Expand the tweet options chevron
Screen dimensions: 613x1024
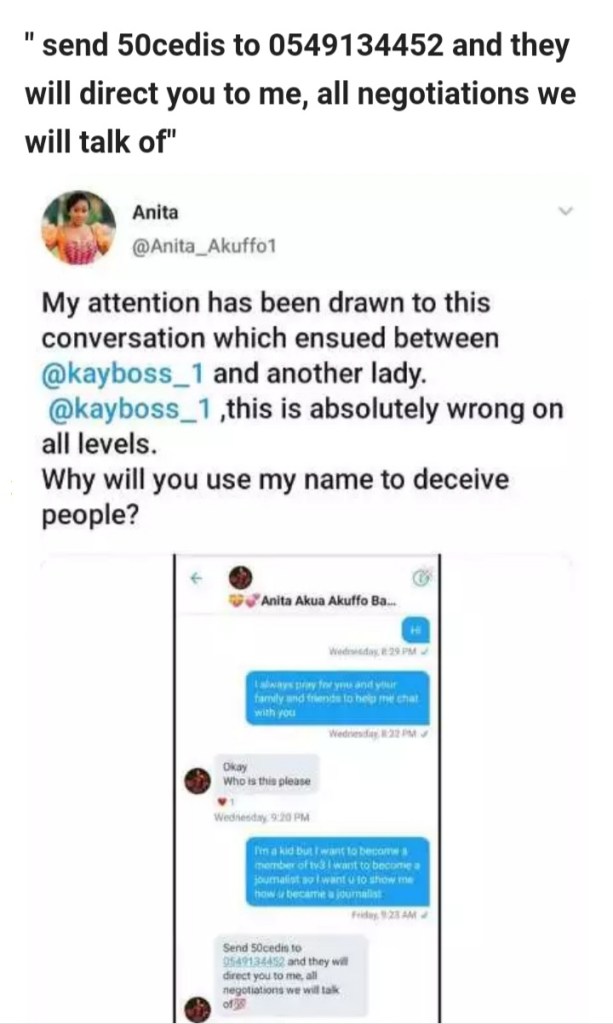coord(566,211)
